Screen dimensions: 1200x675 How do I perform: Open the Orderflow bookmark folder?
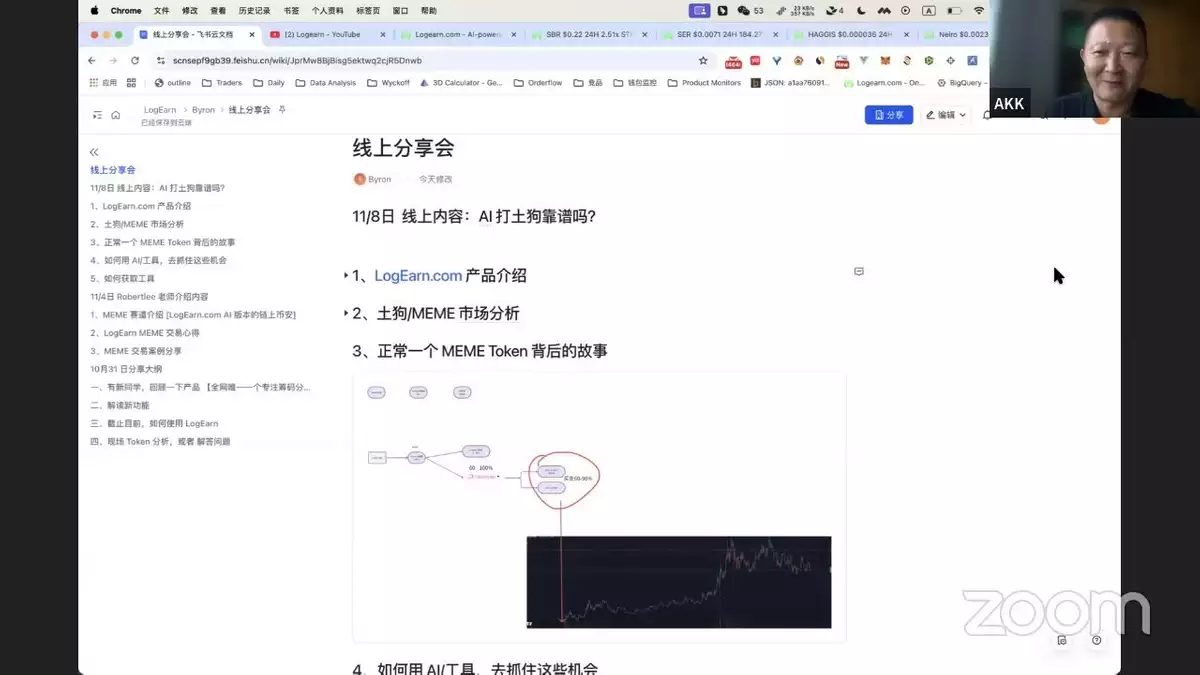[x=538, y=83]
